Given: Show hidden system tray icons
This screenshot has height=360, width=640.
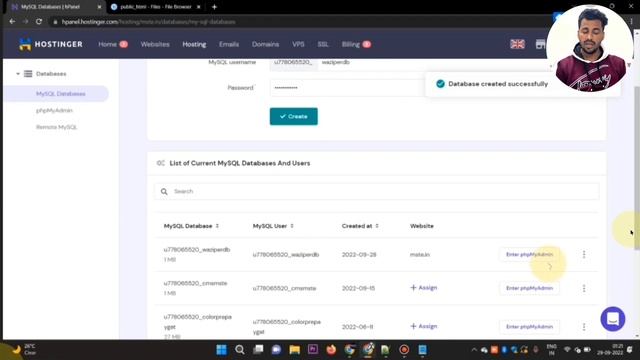Looking at the screenshot, I should click(x=473, y=350).
